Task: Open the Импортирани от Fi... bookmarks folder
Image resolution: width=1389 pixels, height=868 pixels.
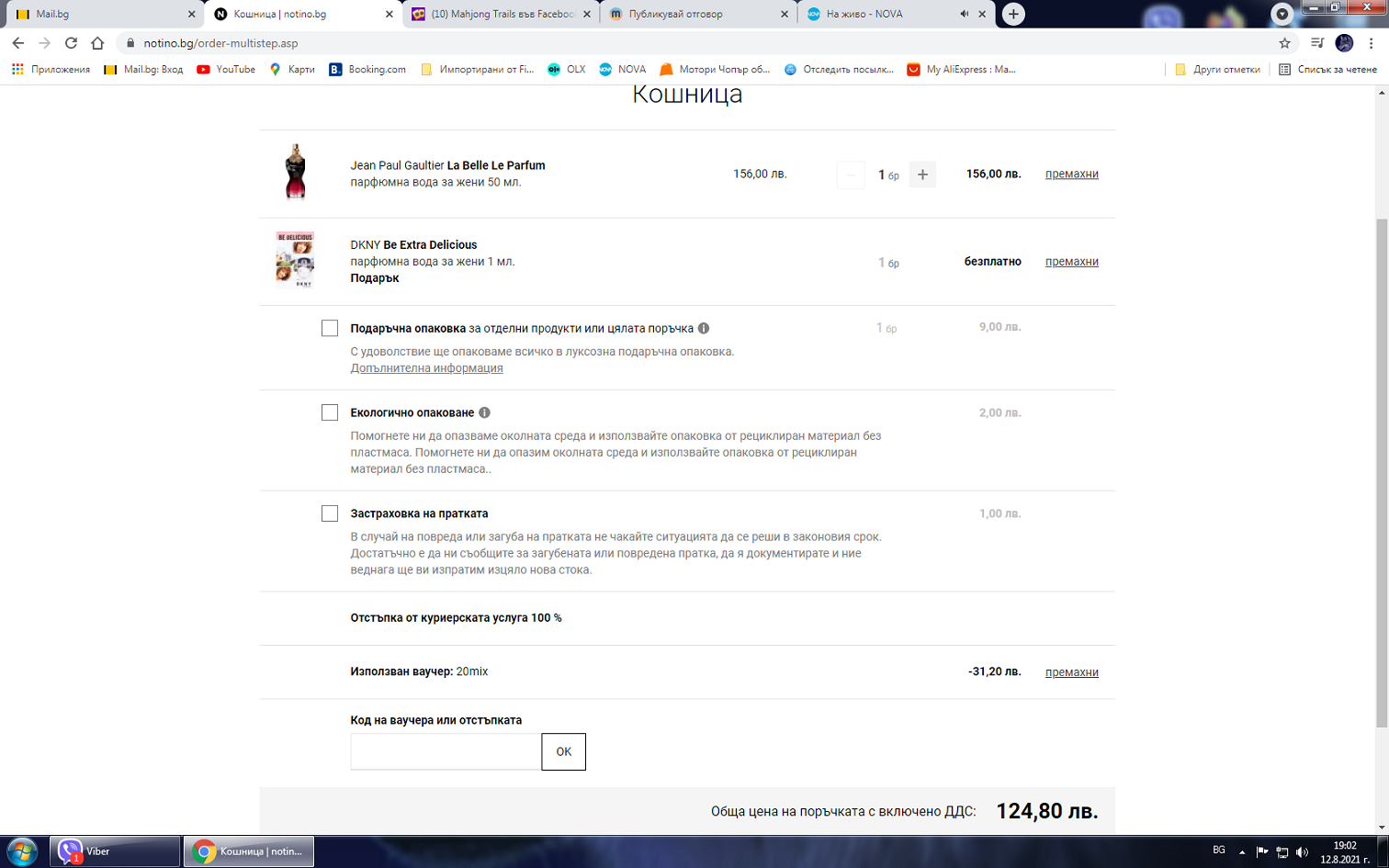Action: (478, 69)
